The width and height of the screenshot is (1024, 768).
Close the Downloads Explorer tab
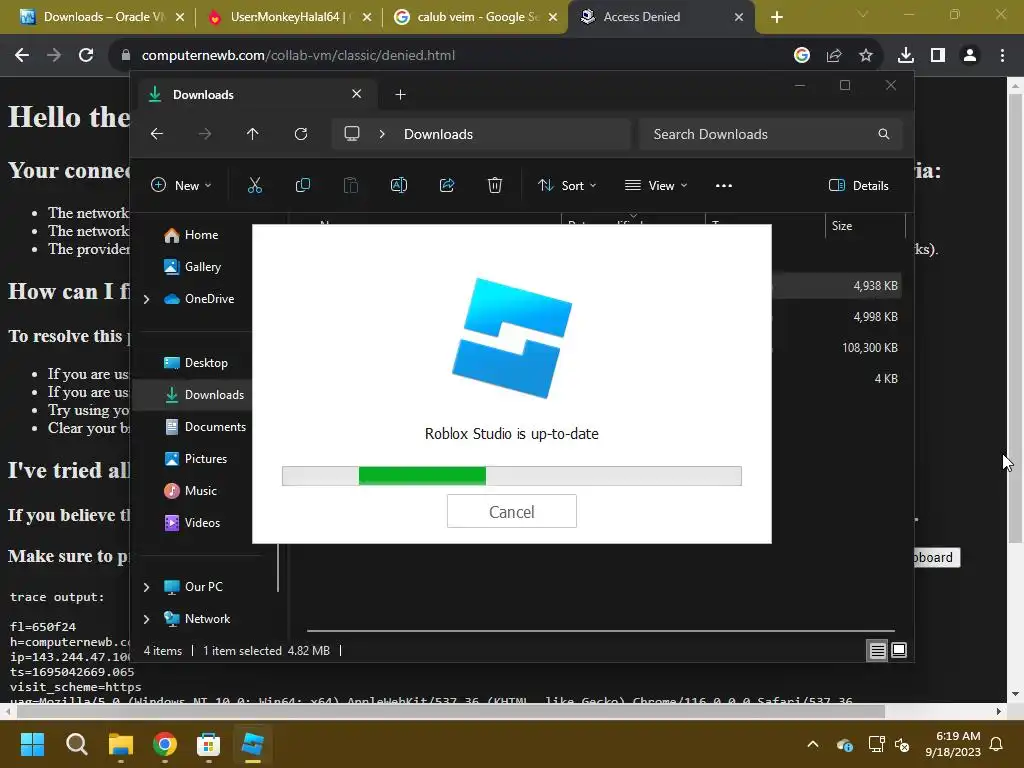(357, 94)
